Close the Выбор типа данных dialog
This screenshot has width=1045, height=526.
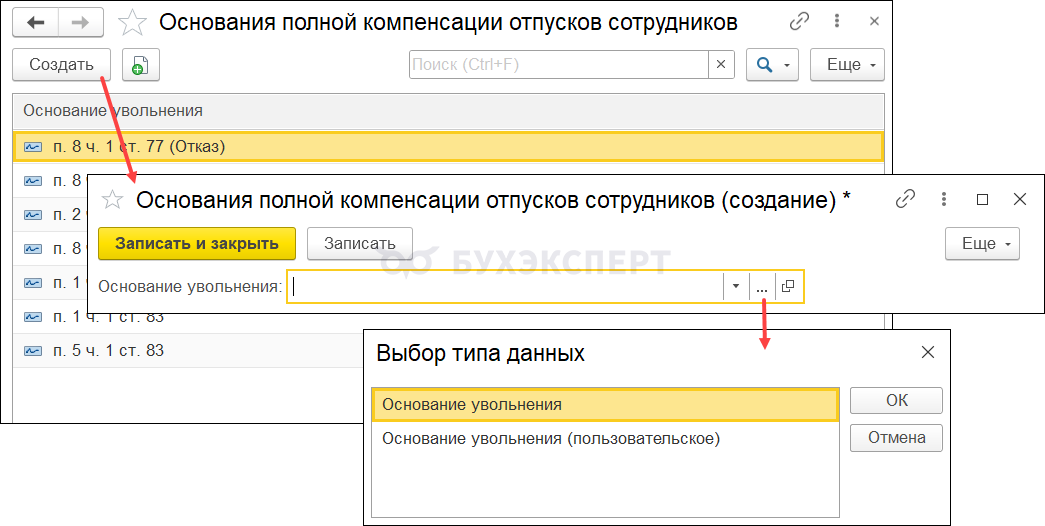(x=928, y=353)
